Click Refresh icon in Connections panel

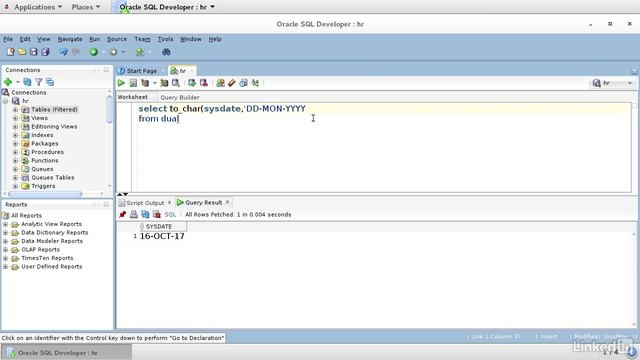tap(27, 82)
